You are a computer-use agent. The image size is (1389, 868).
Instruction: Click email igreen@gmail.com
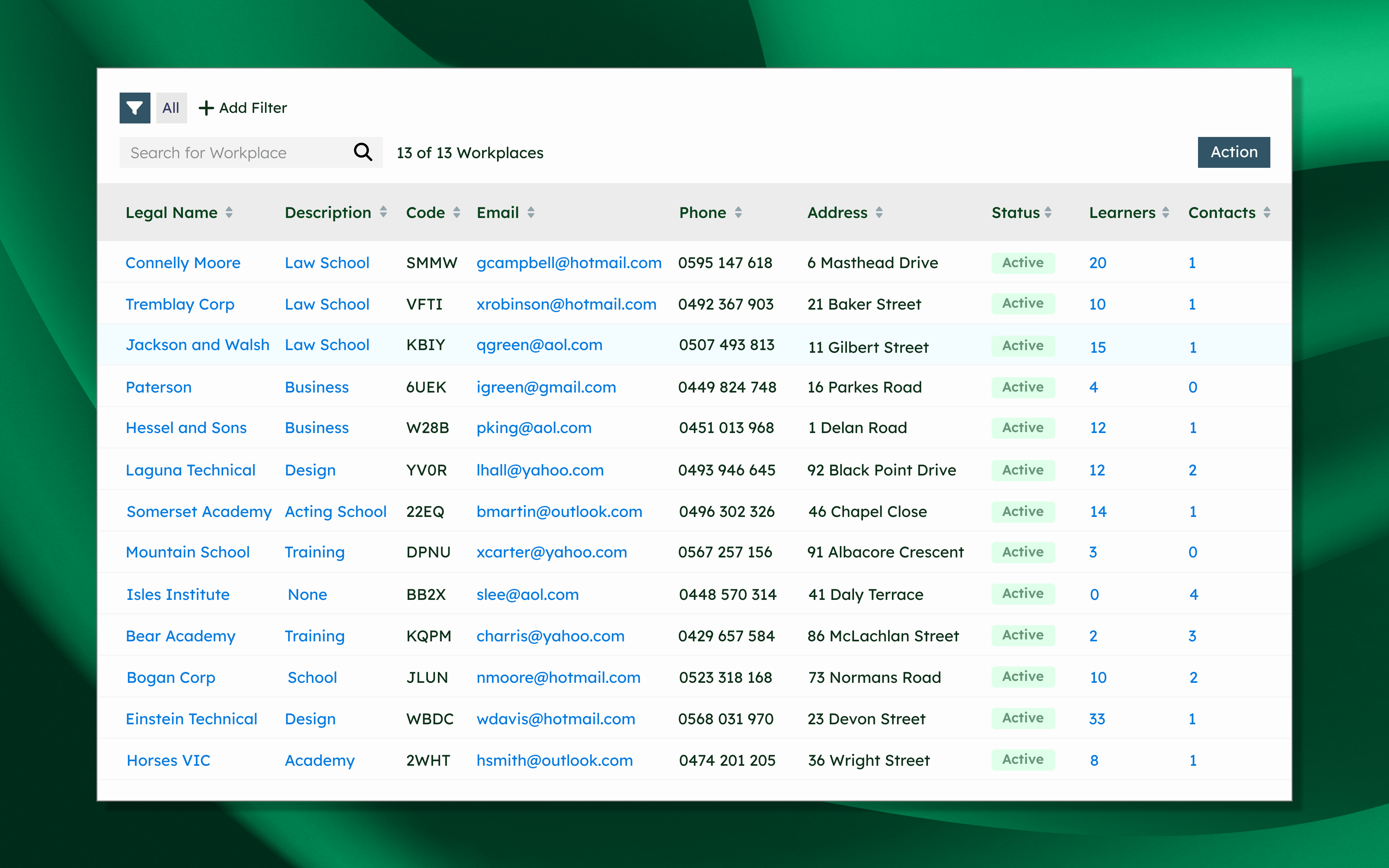(546, 387)
